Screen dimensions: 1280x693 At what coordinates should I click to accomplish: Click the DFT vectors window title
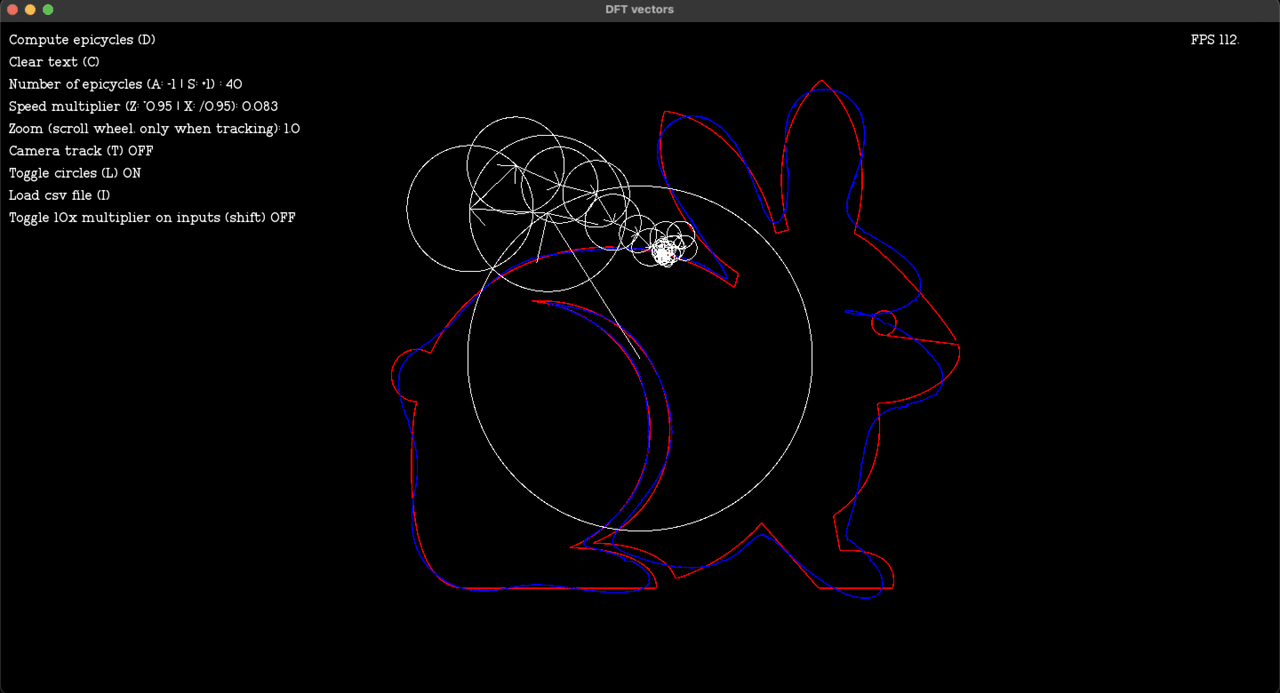click(639, 9)
